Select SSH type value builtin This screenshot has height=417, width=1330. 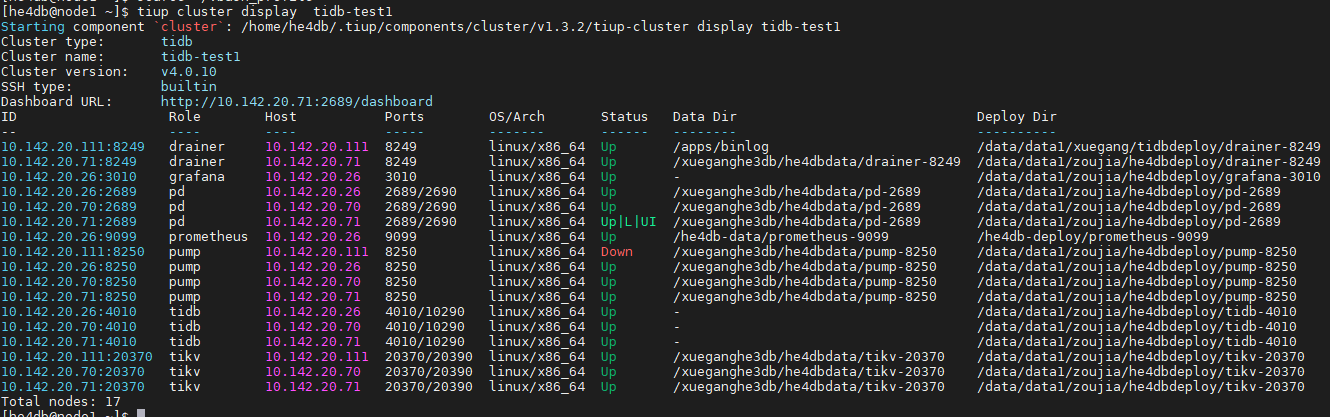coord(189,87)
